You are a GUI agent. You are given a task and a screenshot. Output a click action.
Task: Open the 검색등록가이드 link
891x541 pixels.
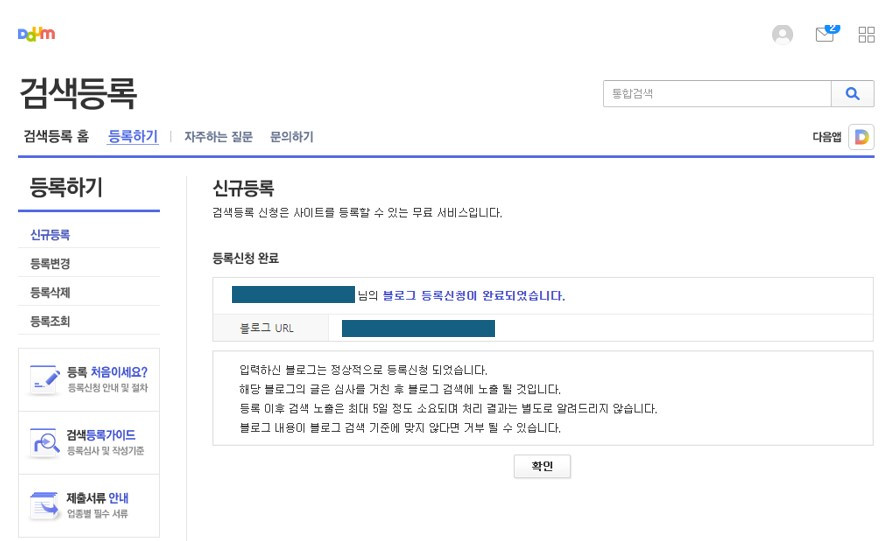(101, 435)
